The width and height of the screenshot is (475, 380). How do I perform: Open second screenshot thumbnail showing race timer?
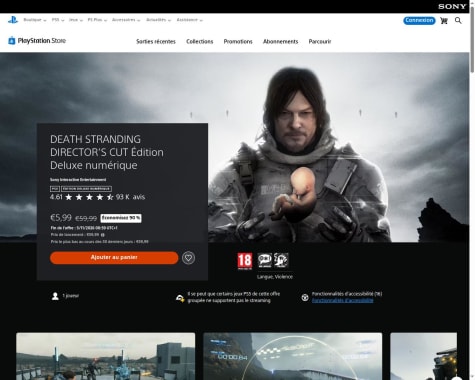[293, 356]
